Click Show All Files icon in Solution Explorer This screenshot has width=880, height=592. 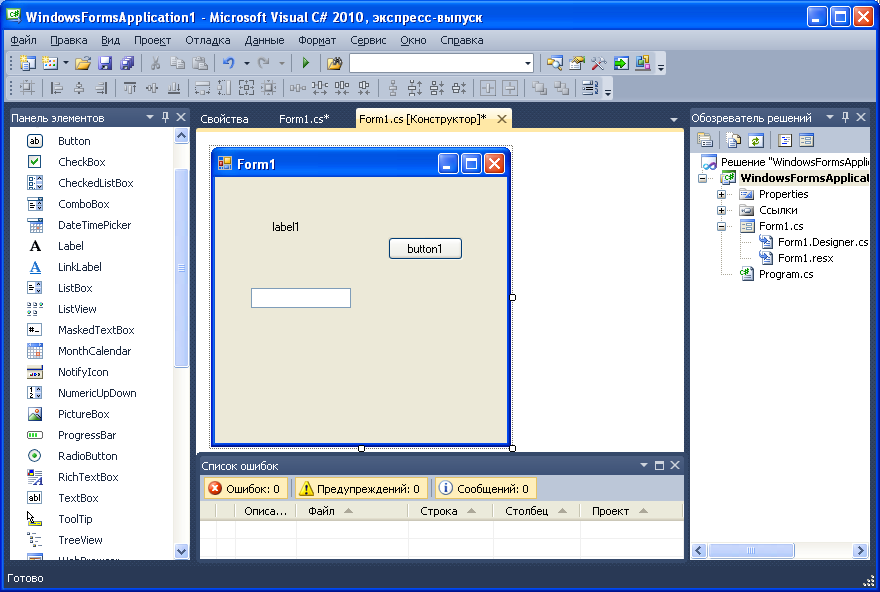click(x=734, y=140)
